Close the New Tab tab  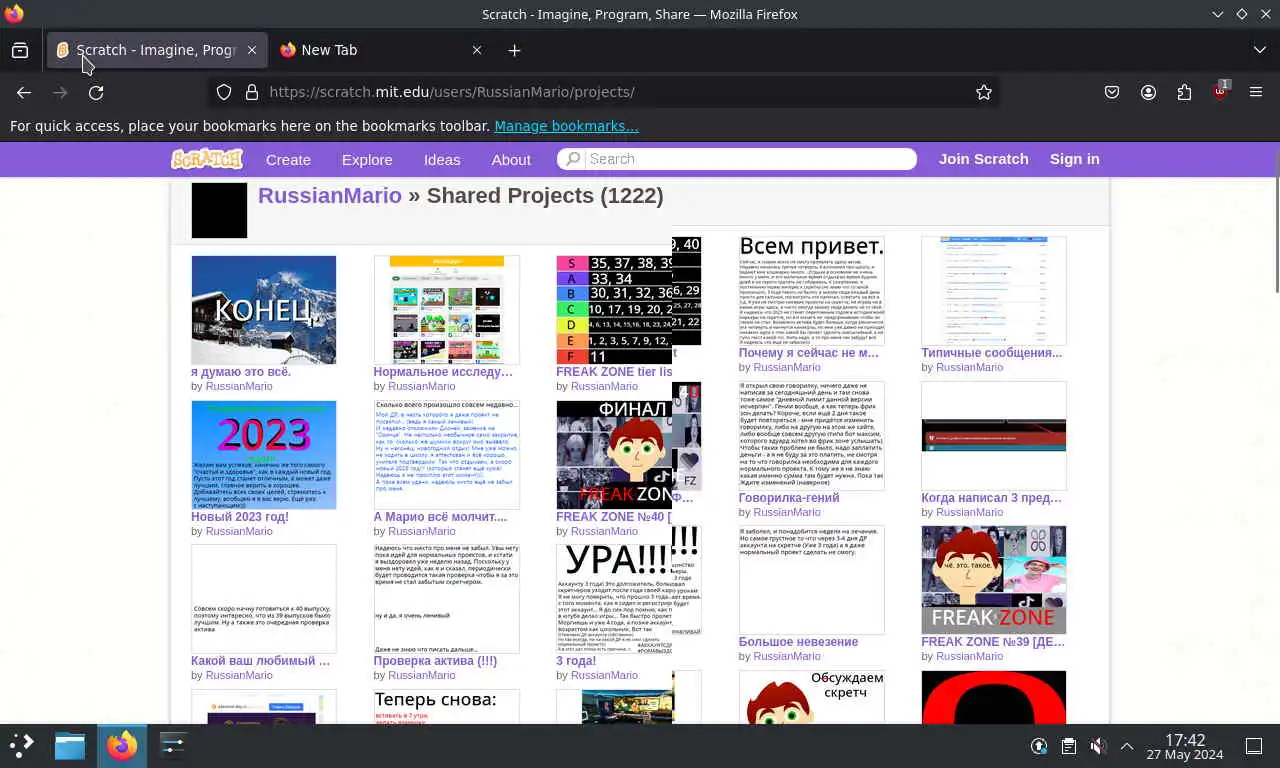[x=477, y=50]
